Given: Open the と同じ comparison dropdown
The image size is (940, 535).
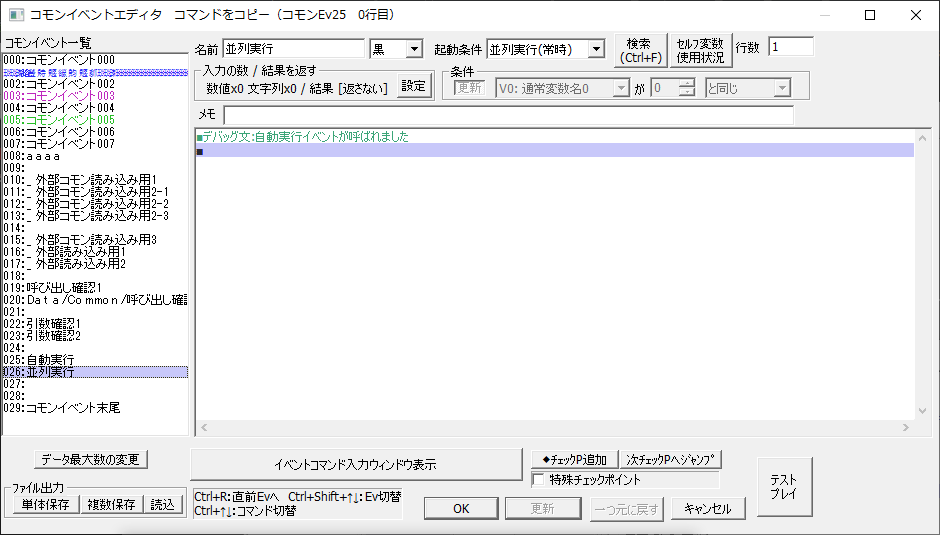Looking at the screenshot, I should click(781, 89).
